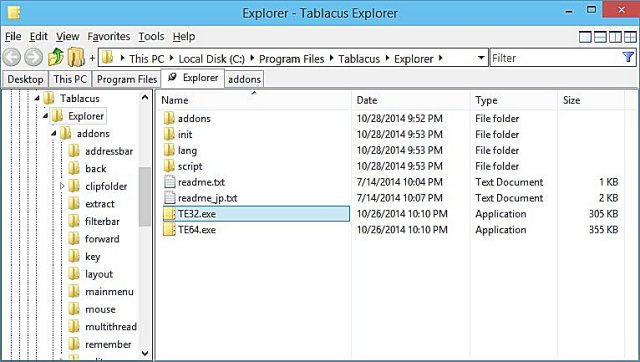Click the tree pane scrollbar thumb
This screenshot has width=640, height=362.
coord(144,197)
